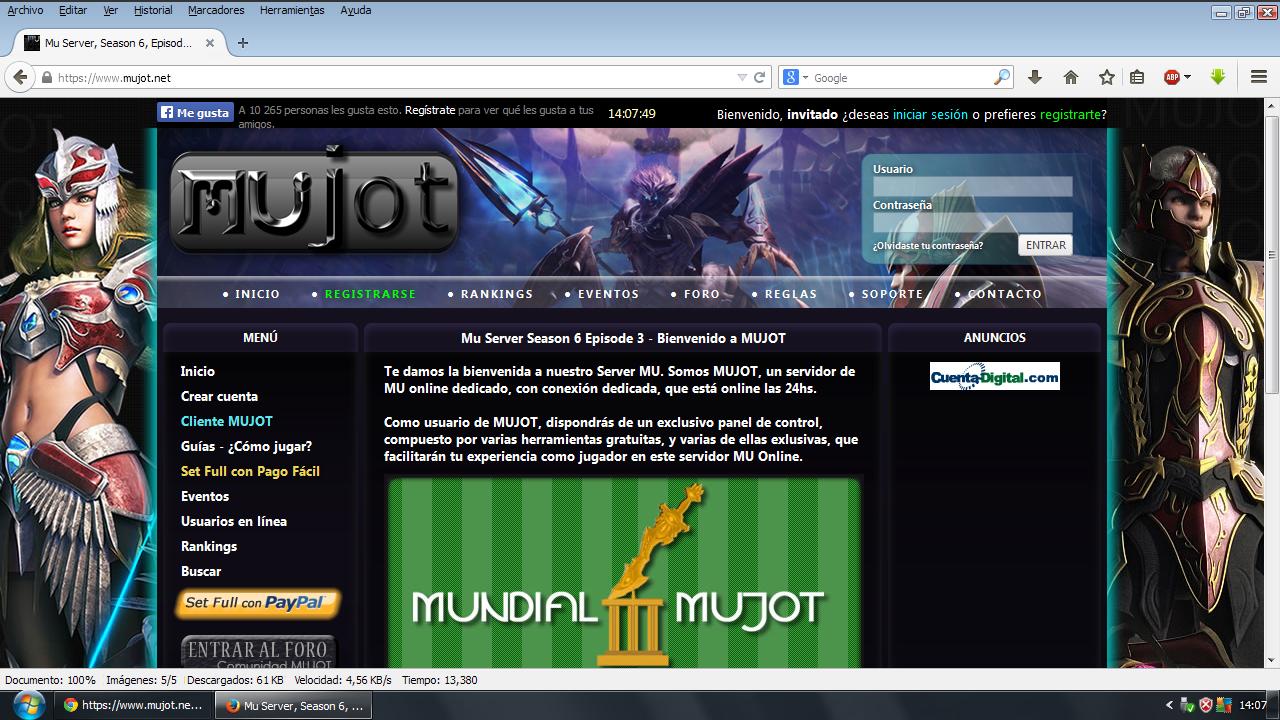Show bookmarks list icon in toolbar
This screenshot has width=1280, height=720.
pos(1137,77)
